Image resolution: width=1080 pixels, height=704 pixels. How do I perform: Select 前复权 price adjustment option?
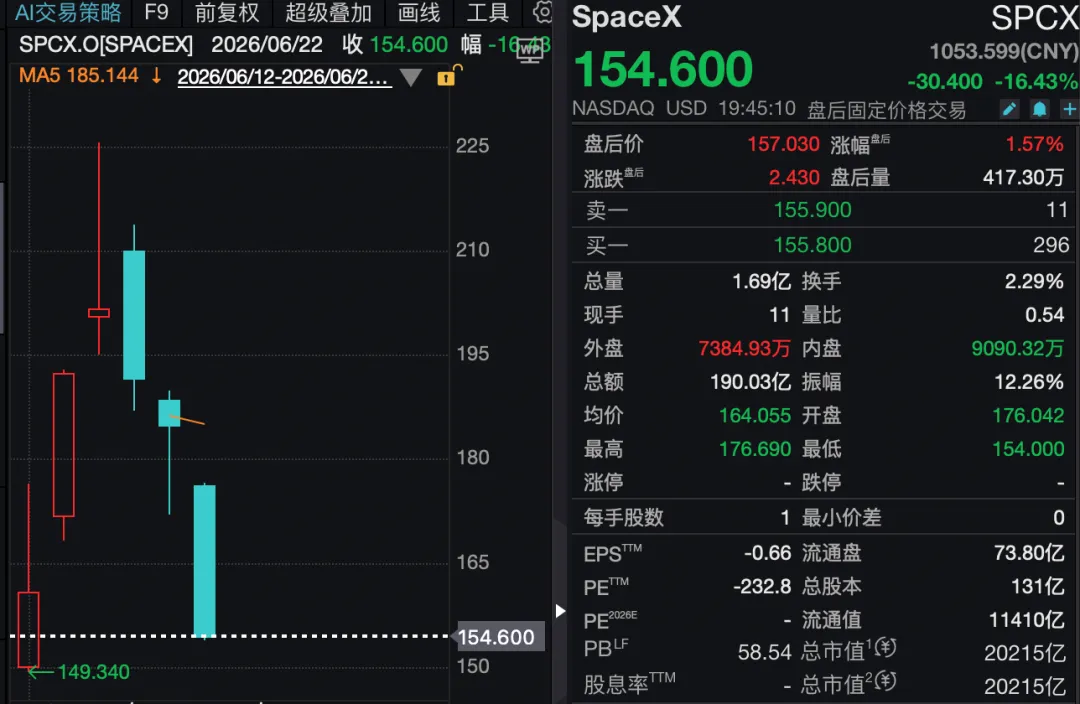(x=227, y=12)
